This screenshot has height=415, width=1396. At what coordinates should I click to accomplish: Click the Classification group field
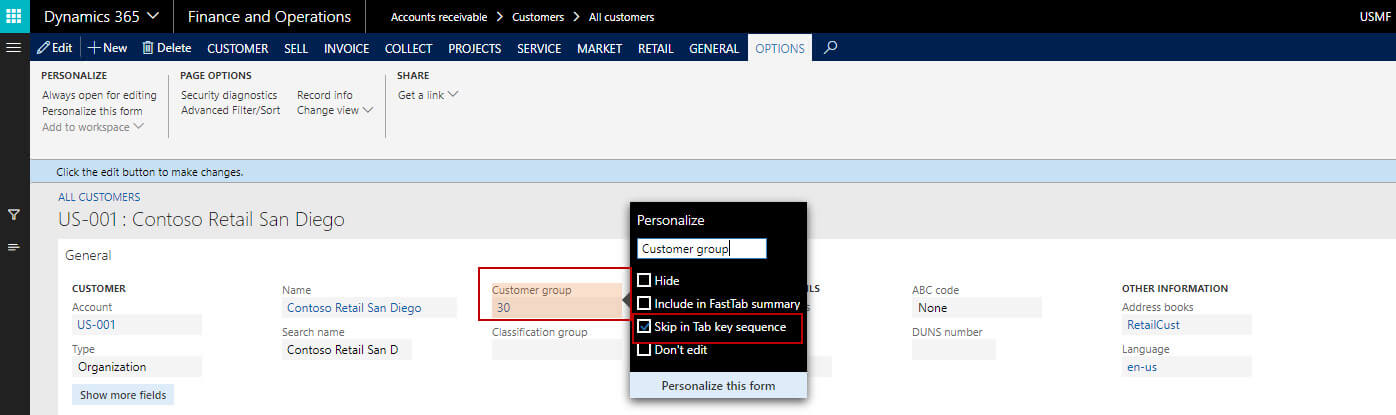pyautogui.click(x=556, y=350)
